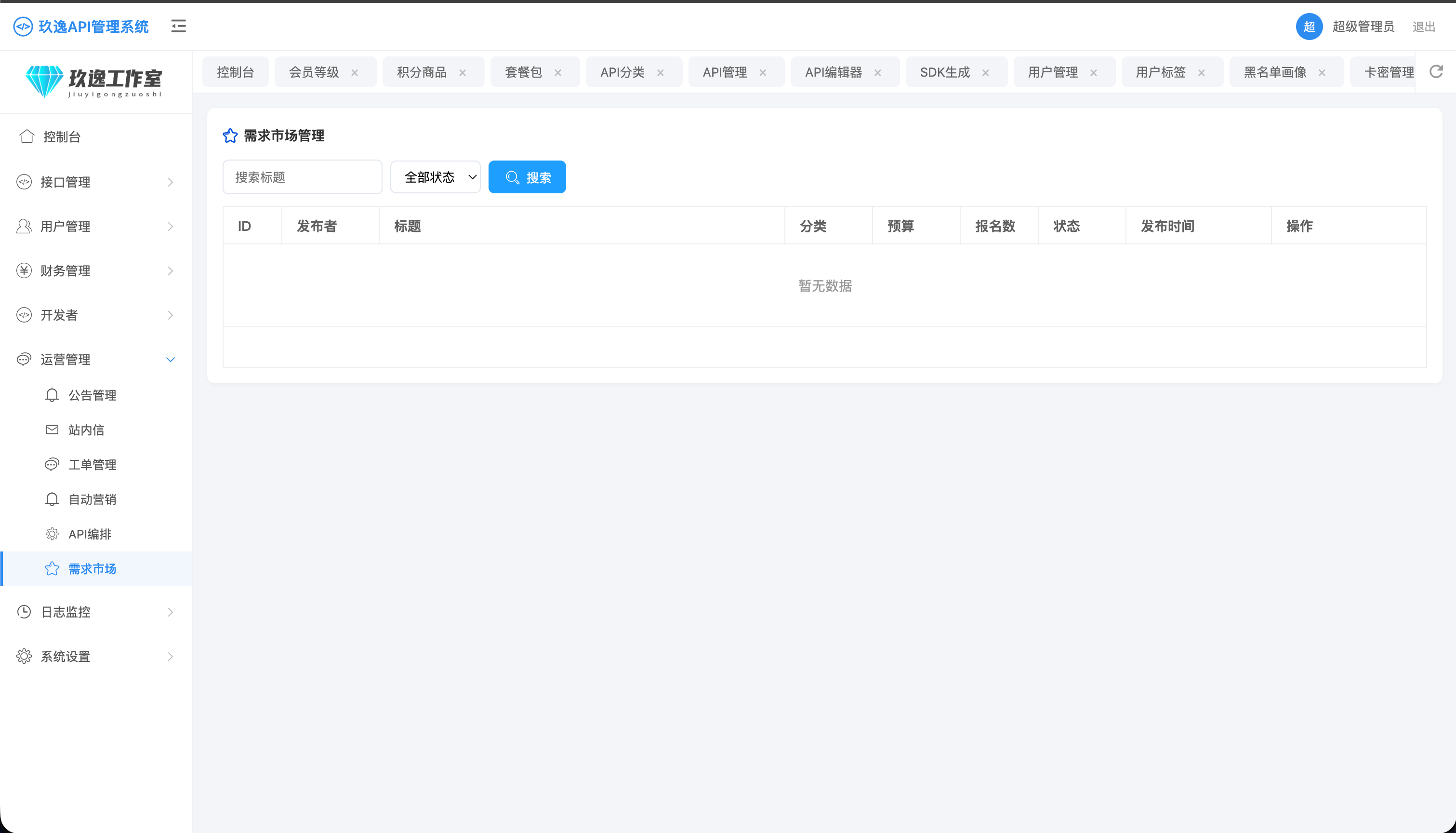
Task: Click the 玖逸工作室 diamond logo
Action: tap(44, 81)
